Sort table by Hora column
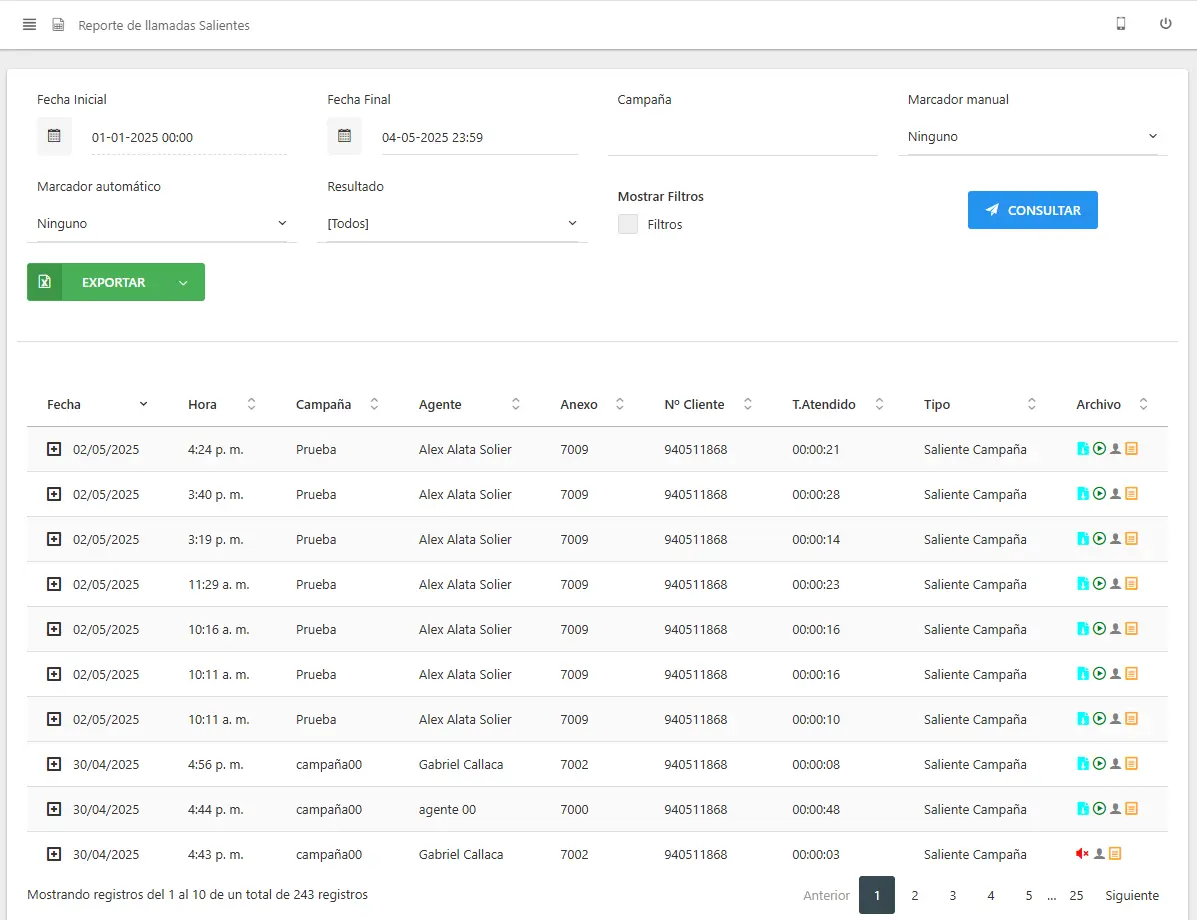 pyautogui.click(x=222, y=405)
